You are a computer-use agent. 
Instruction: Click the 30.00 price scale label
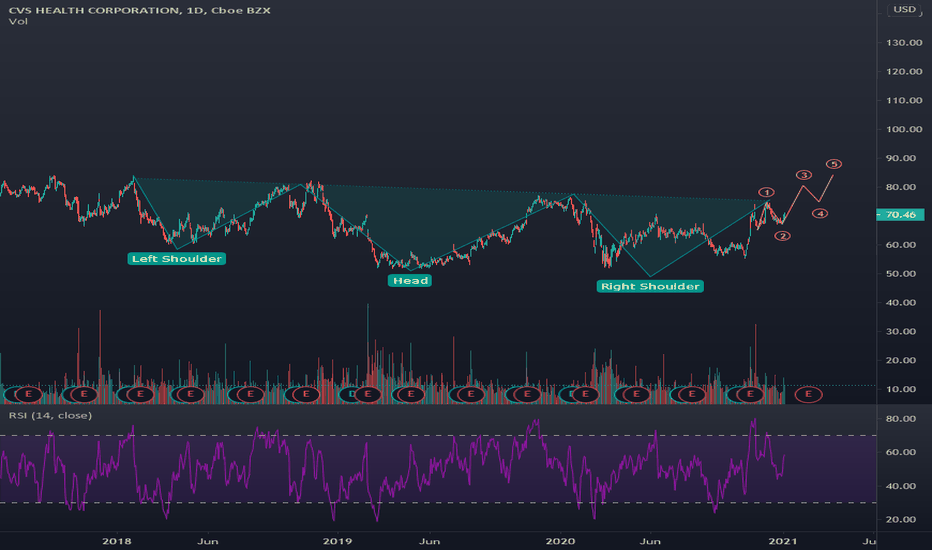(901, 331)
